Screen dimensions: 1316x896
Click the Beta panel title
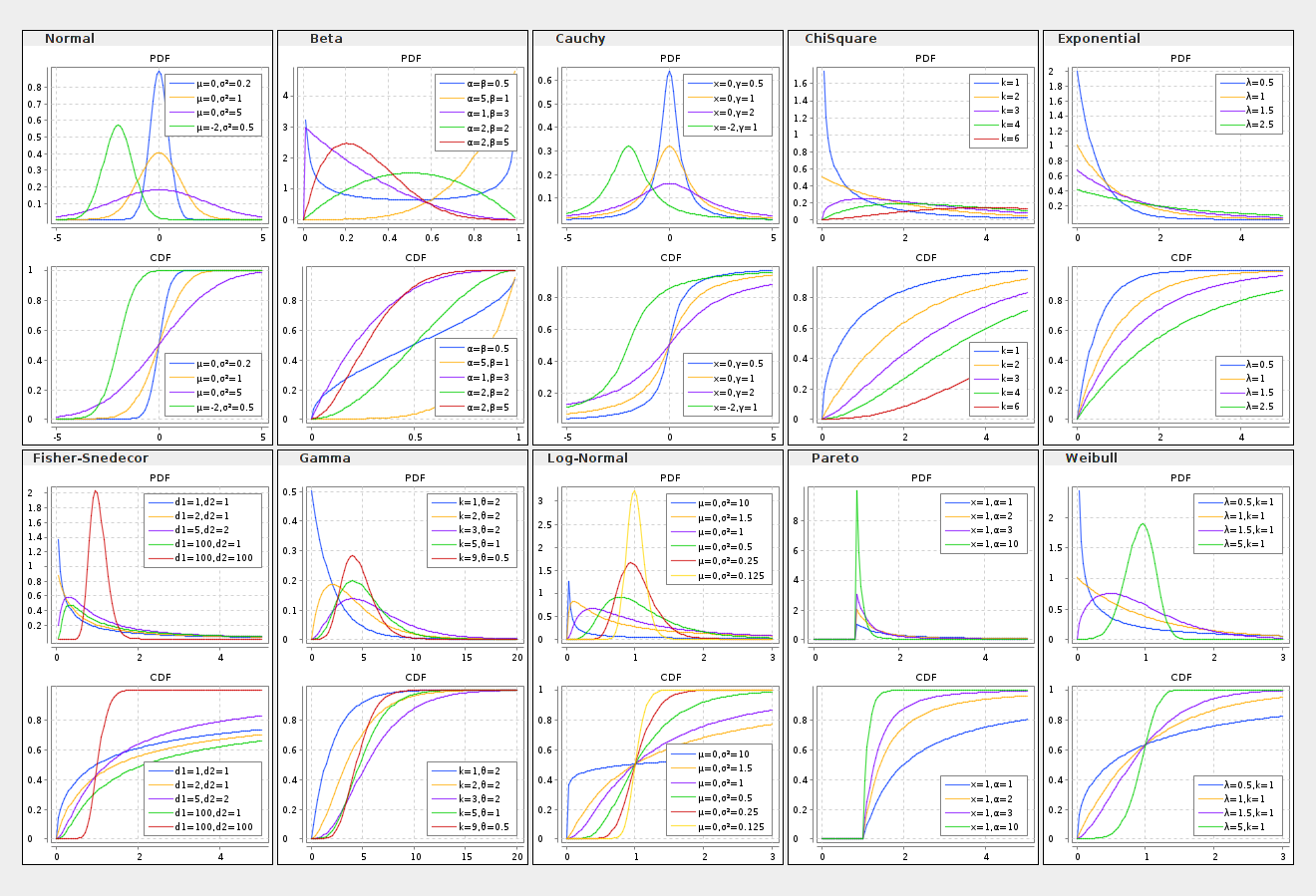[x=326, y=39]
